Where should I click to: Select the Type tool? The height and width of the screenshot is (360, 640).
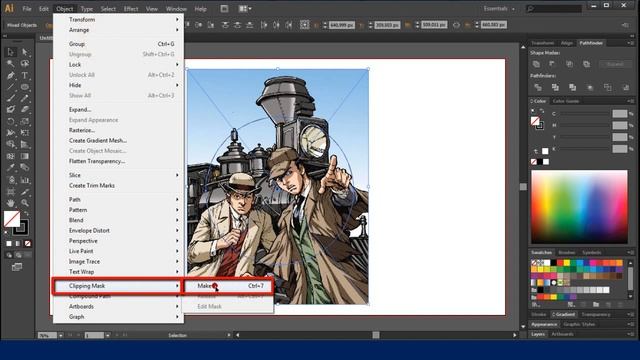coord(25,76)
